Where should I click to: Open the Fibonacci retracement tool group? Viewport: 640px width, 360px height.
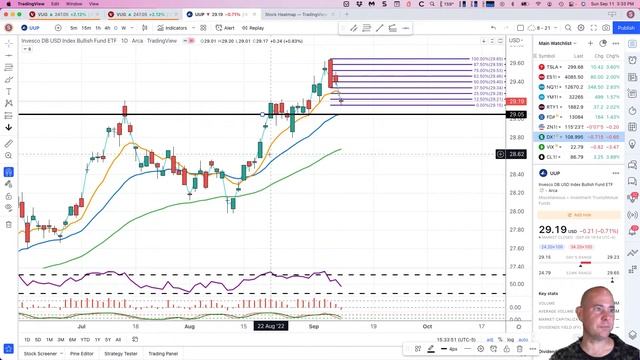(9, 67)
